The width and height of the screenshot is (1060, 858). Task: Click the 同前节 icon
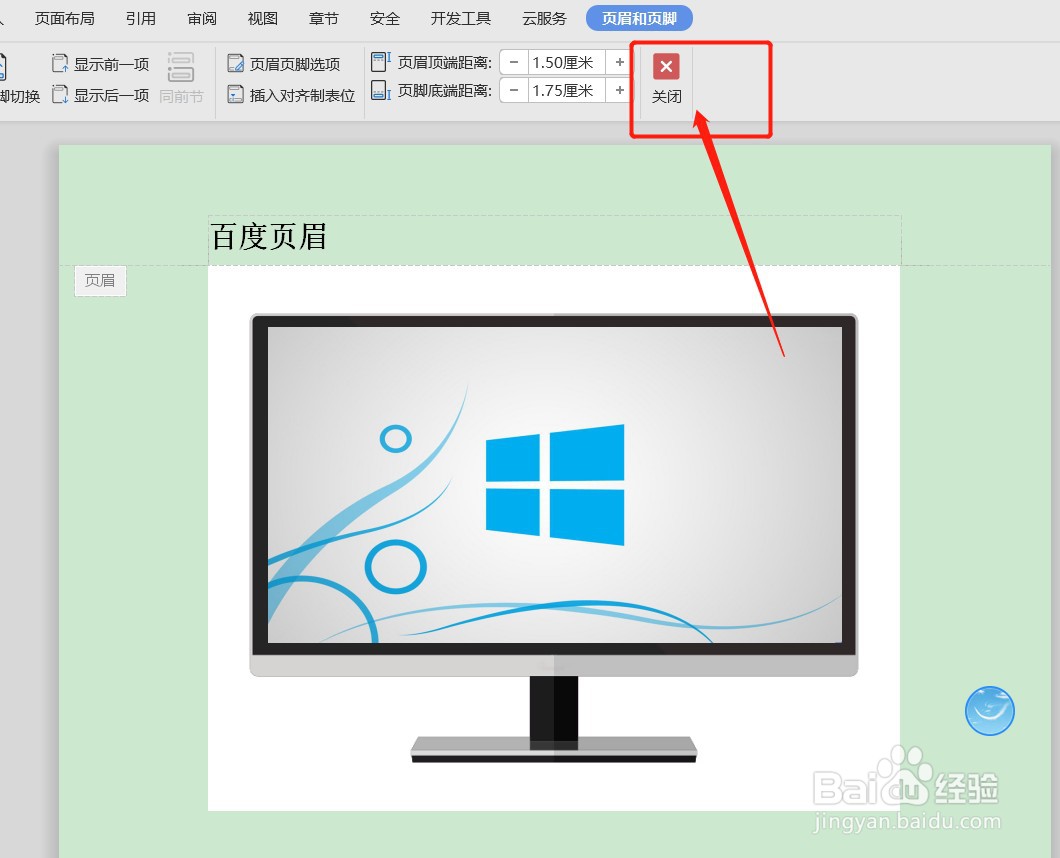[181, 66]
